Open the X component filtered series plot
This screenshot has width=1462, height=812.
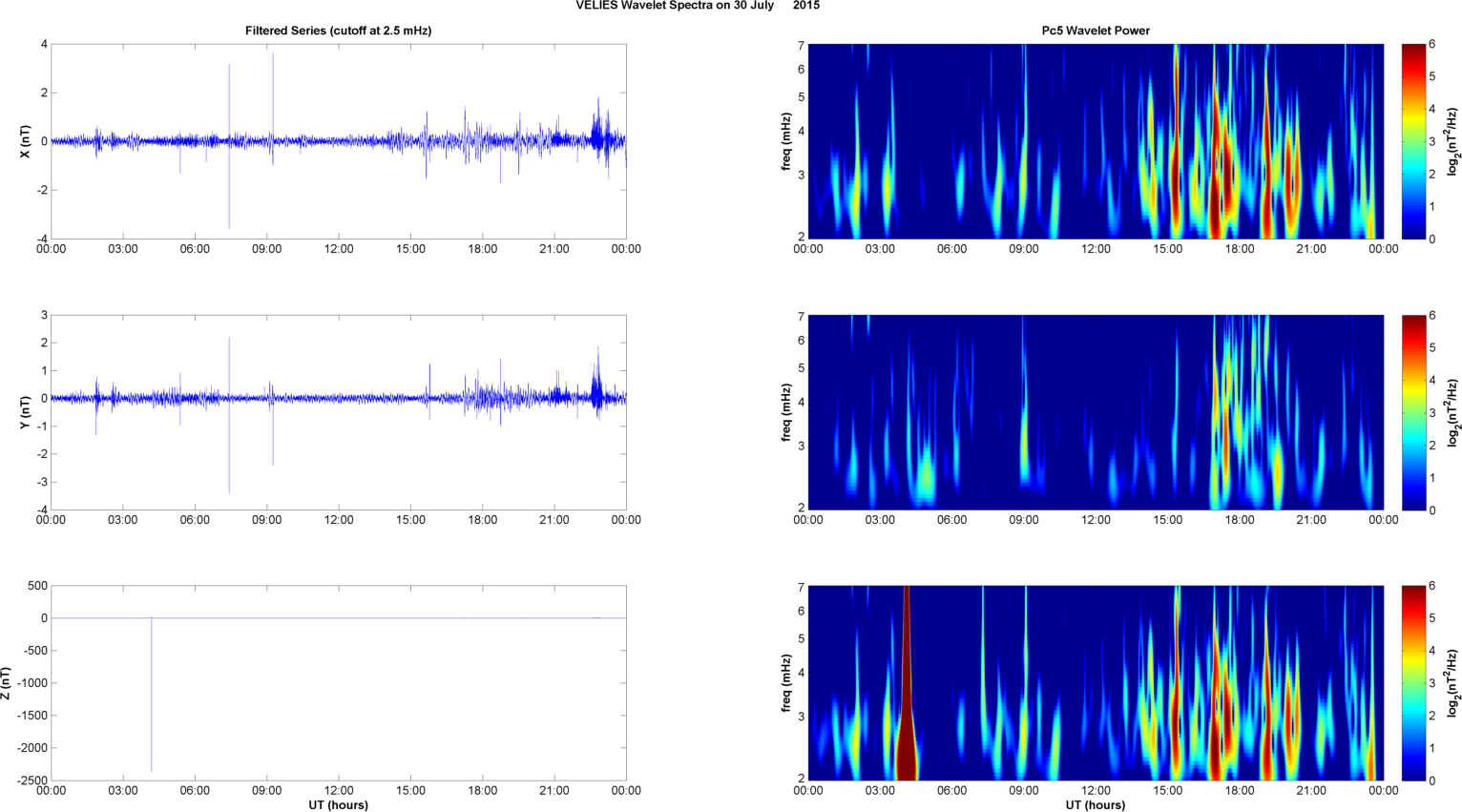click(339, 141)
